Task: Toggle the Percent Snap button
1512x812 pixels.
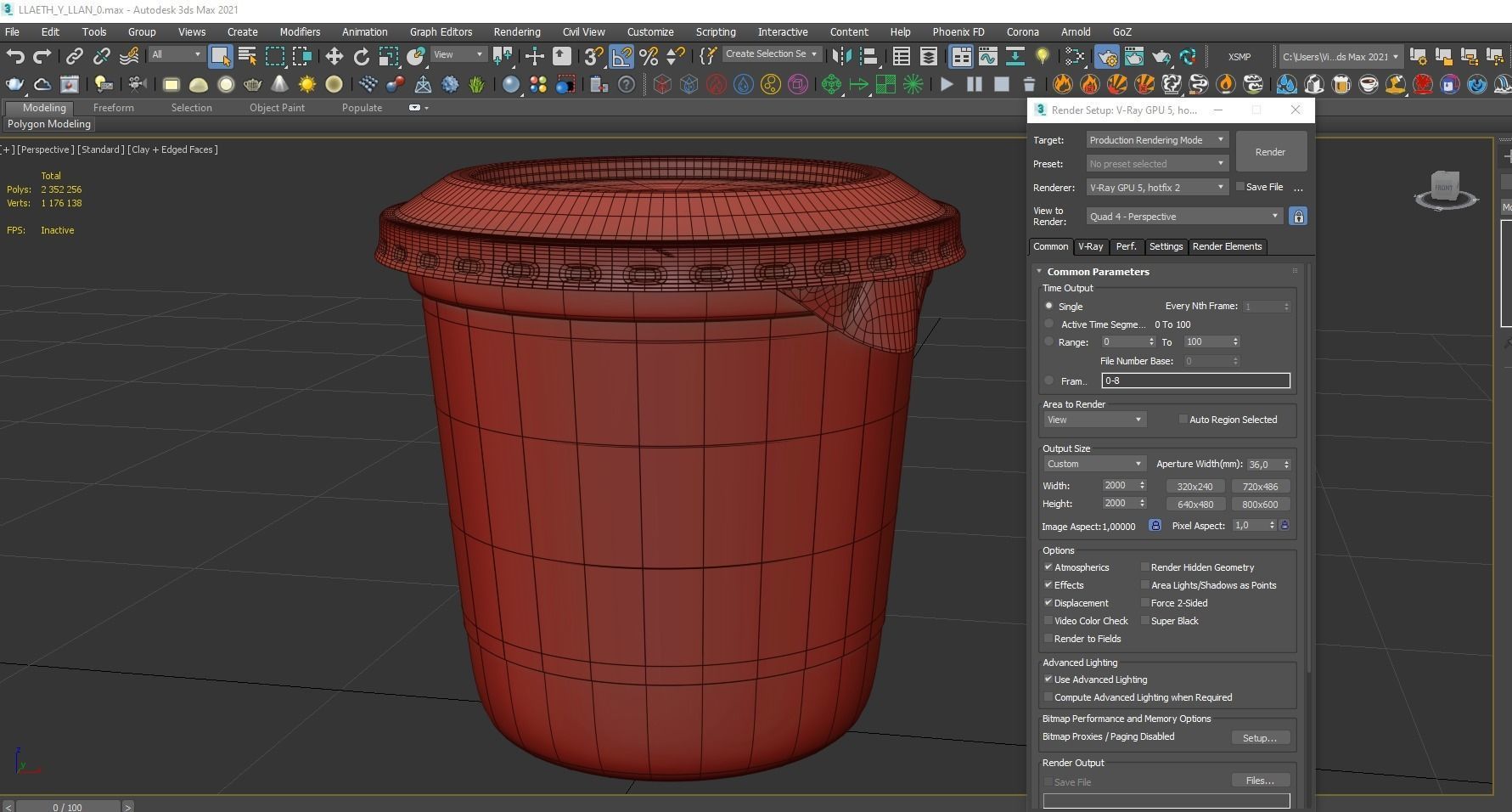Action: click(x=649, y=56)
